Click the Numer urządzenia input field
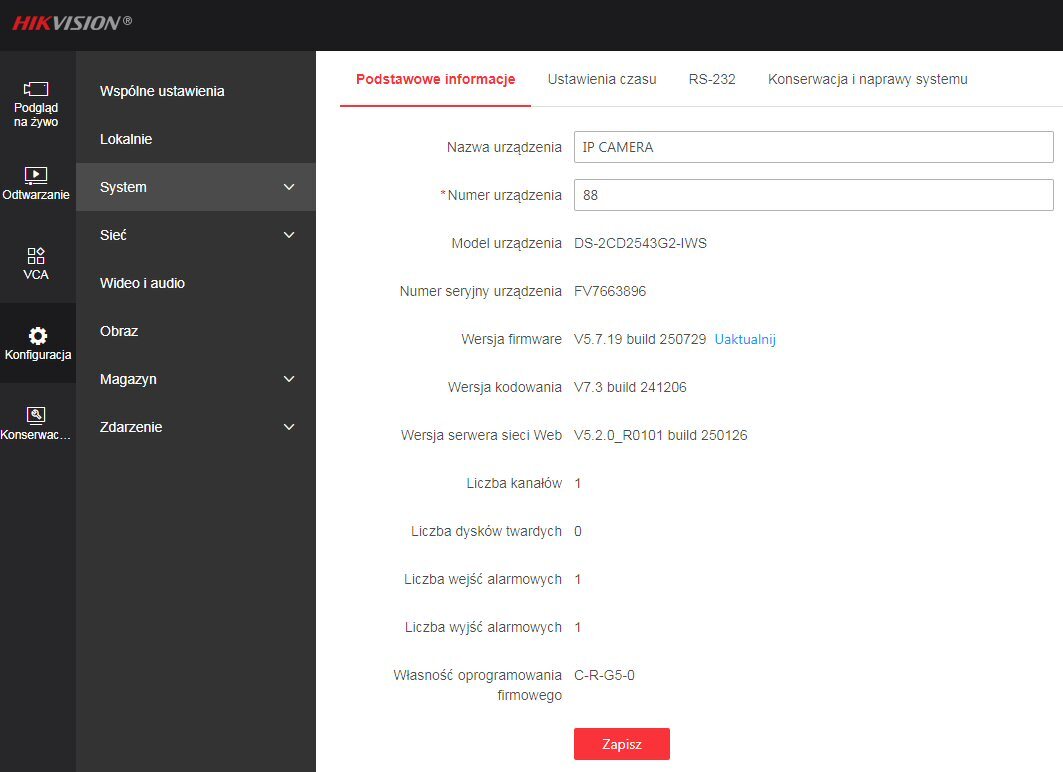Screen dimensions: 1063x772 click(814, 195)
